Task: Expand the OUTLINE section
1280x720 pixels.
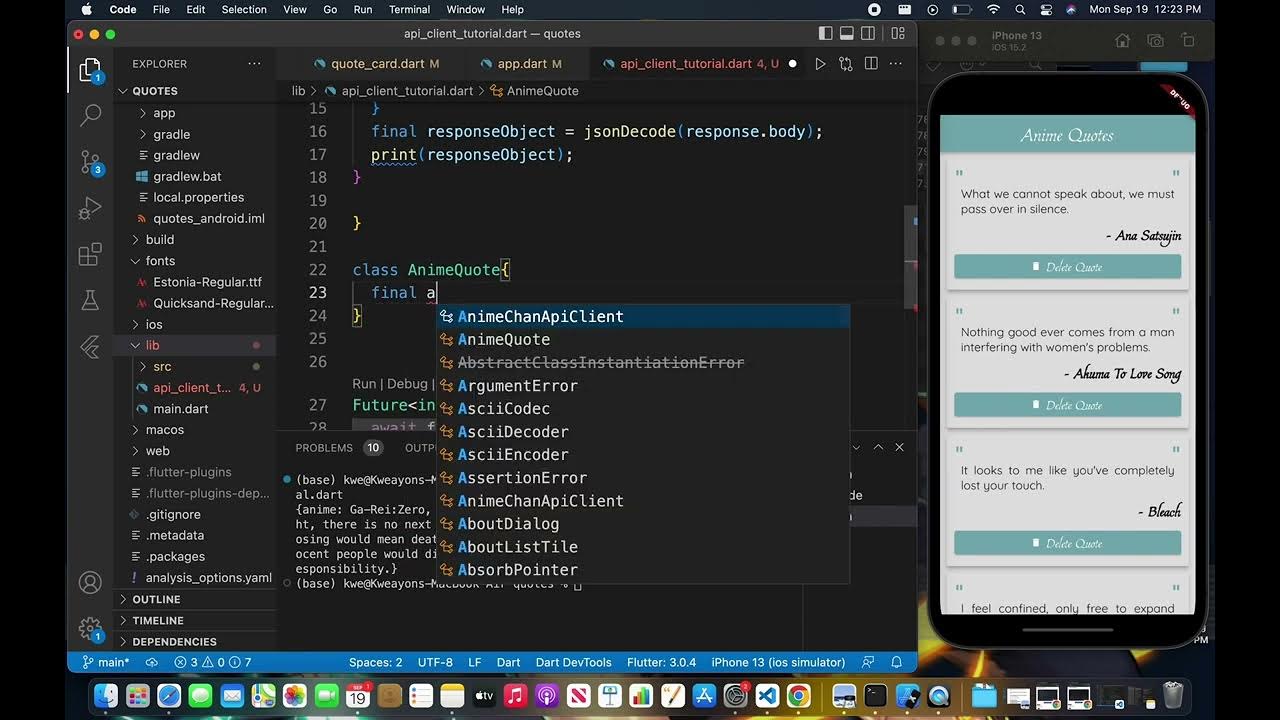Action: click(156, 599)
